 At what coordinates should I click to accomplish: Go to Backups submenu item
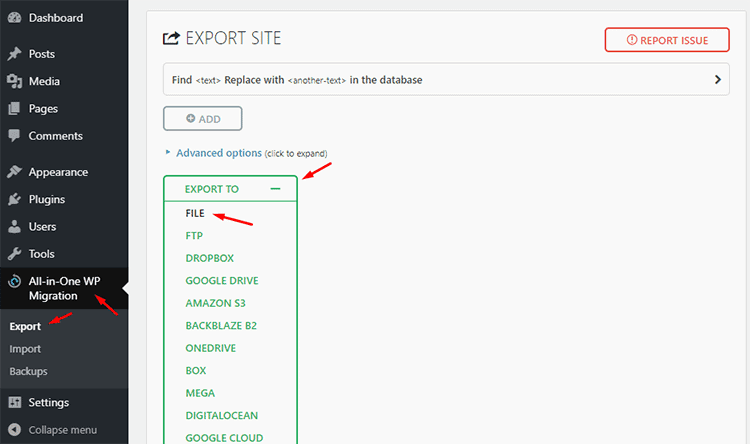click(x=28, y=371)
